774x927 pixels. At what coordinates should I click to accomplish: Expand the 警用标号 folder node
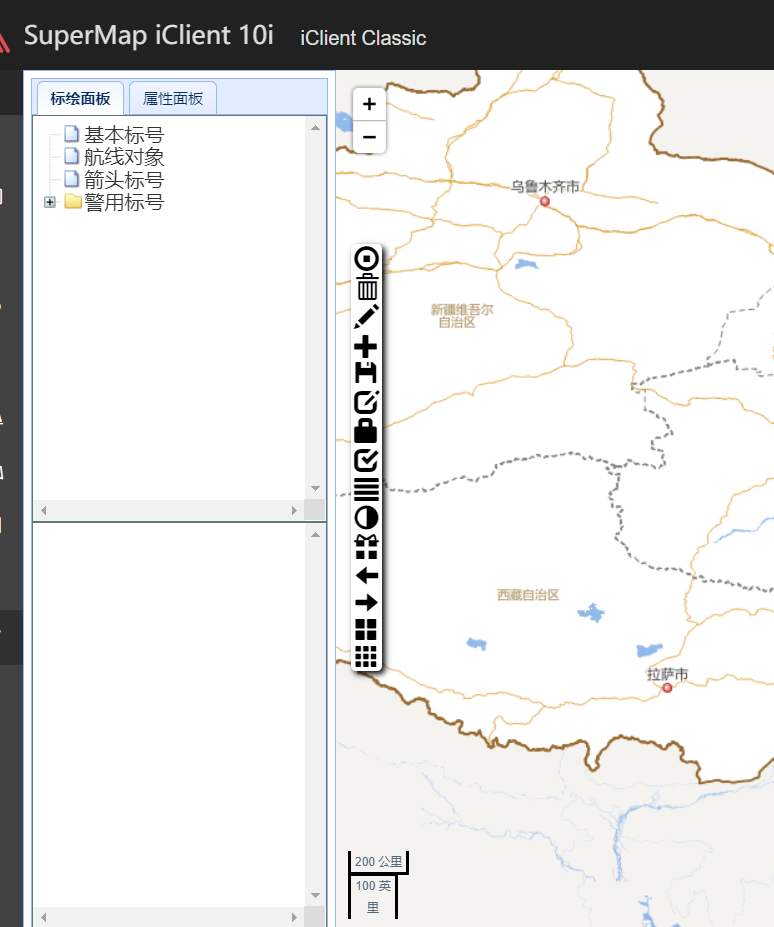[50, 203]
